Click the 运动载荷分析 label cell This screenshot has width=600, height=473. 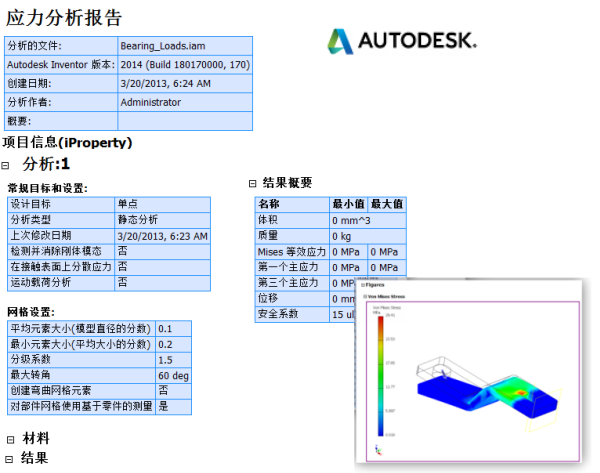pyautogui.click(x=61, y=282)
